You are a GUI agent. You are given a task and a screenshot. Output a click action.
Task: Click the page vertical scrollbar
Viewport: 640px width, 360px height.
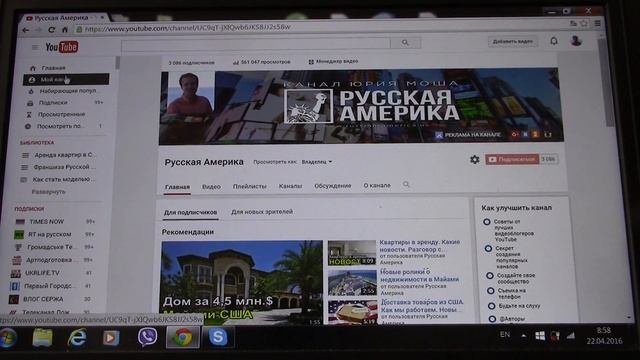point(609,82)
